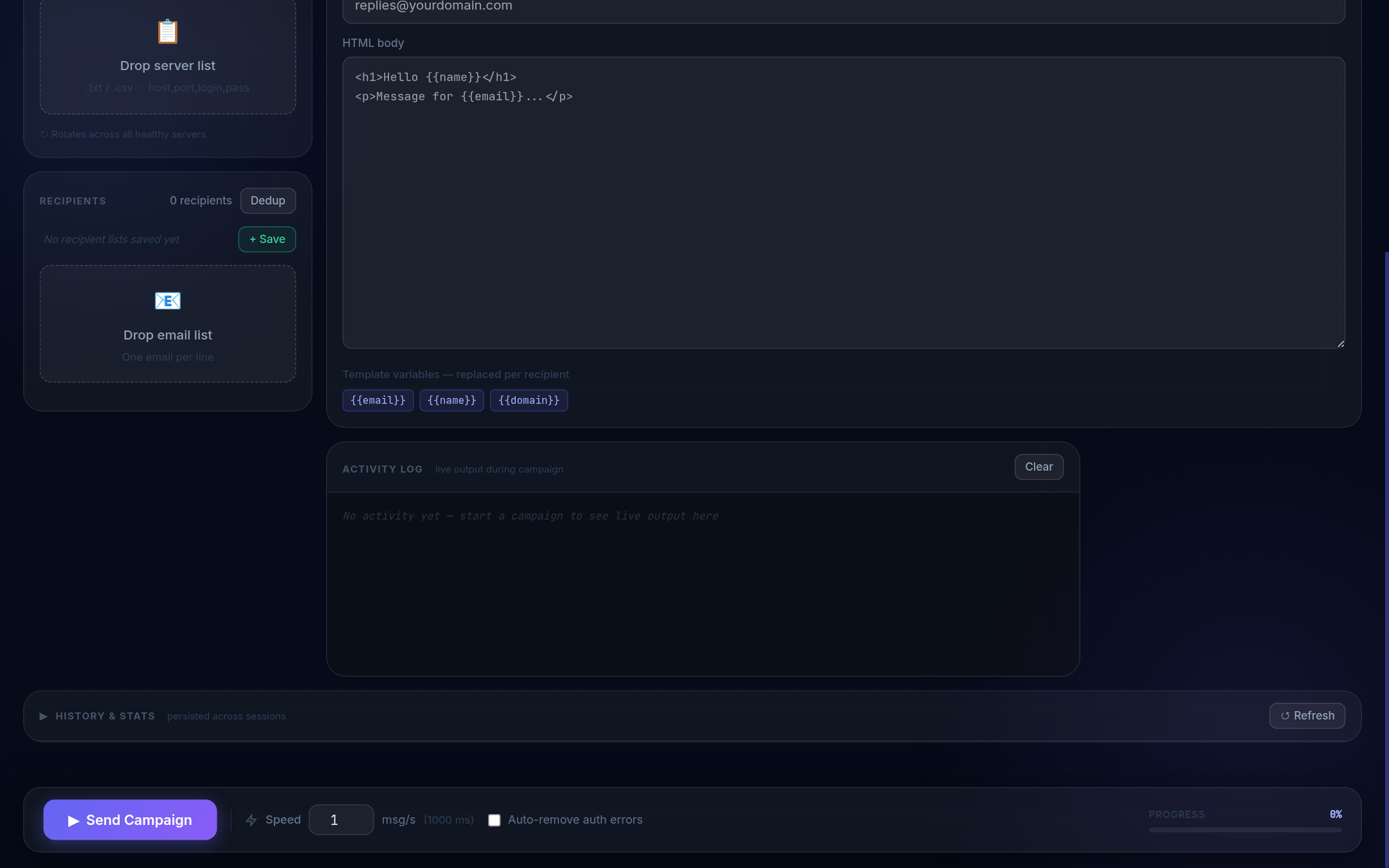Click the campaign progress bar
1389x868 pixels.
tap(1244, 830)
